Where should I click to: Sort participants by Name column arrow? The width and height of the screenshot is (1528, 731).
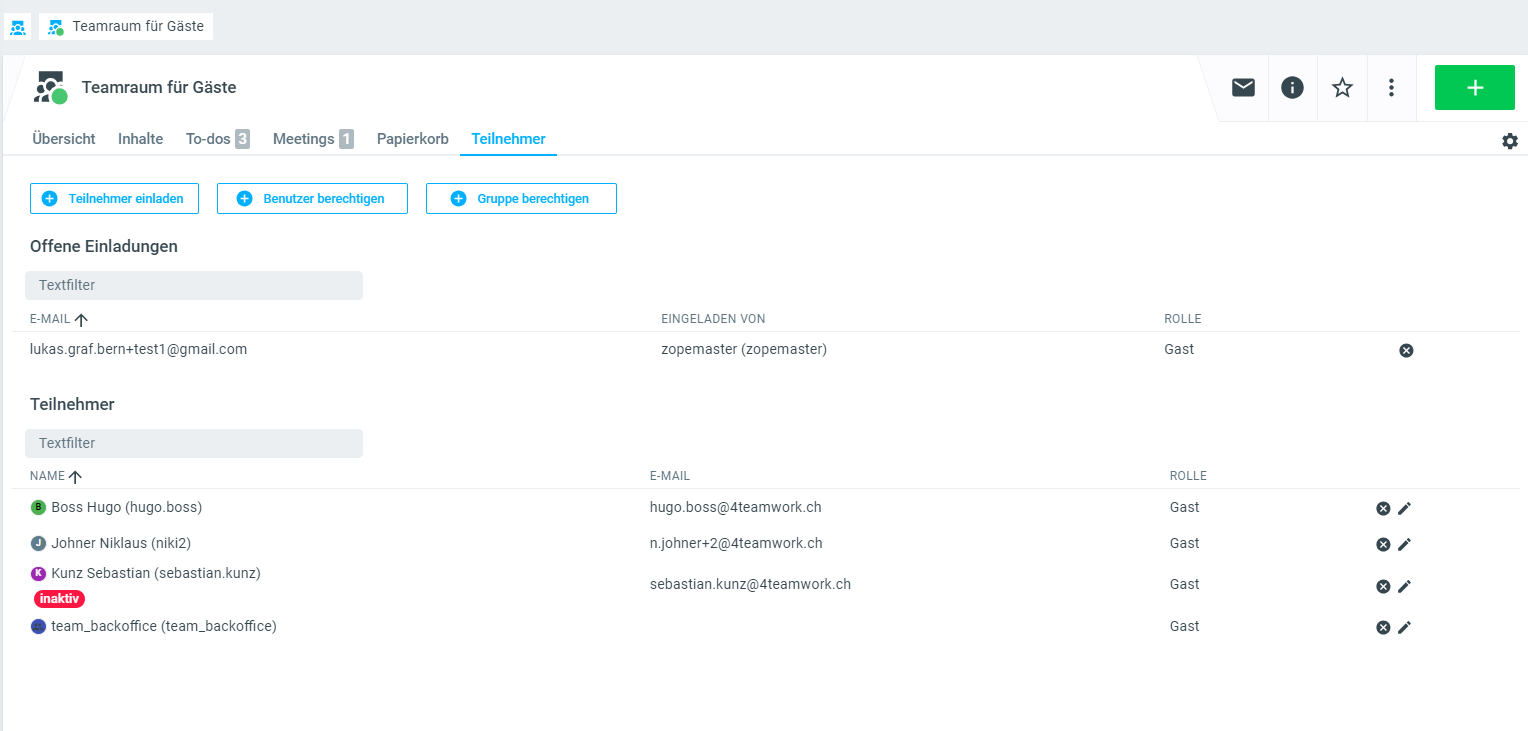coord(75,477)
